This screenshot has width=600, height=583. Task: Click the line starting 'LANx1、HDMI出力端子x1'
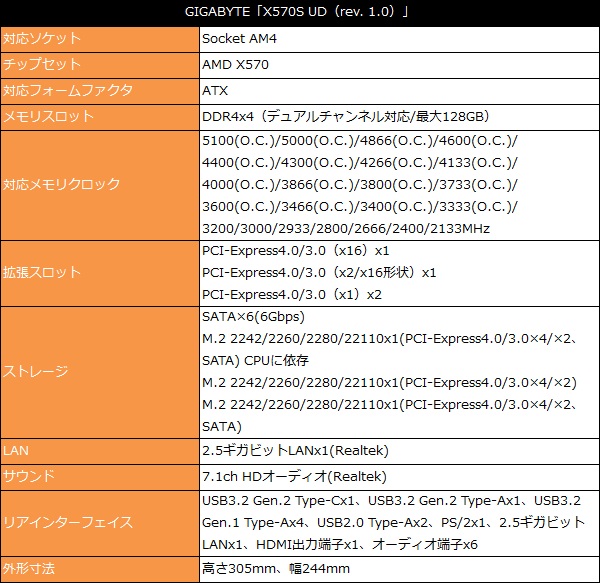(x=340, y=545)
